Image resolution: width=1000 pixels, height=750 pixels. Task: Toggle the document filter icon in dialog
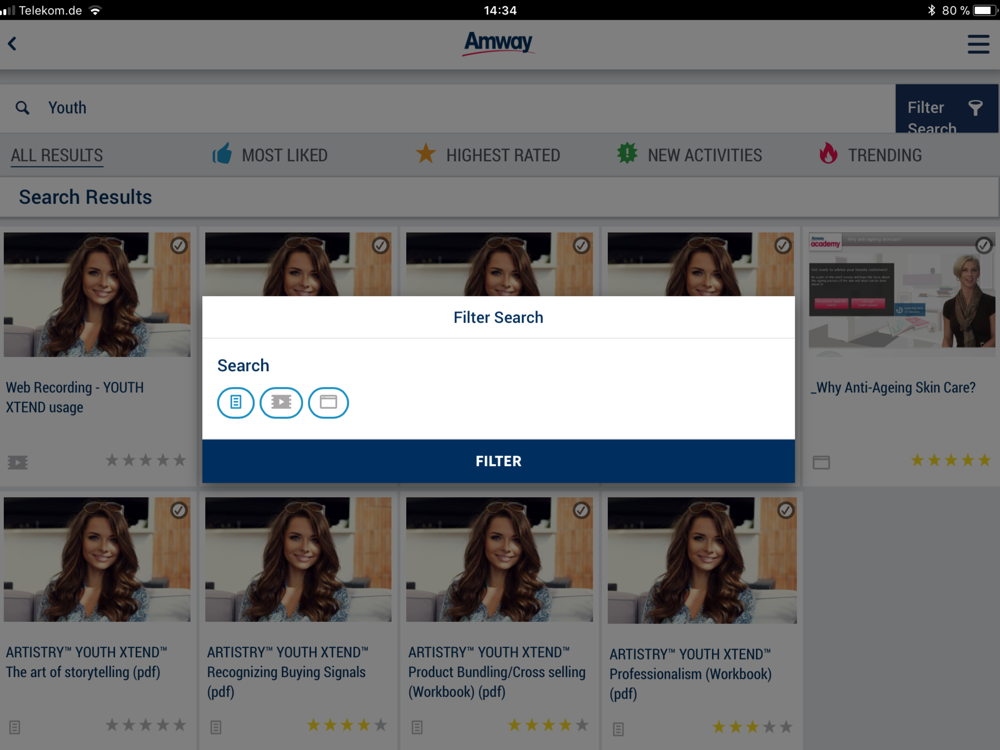tap(236, 402)
